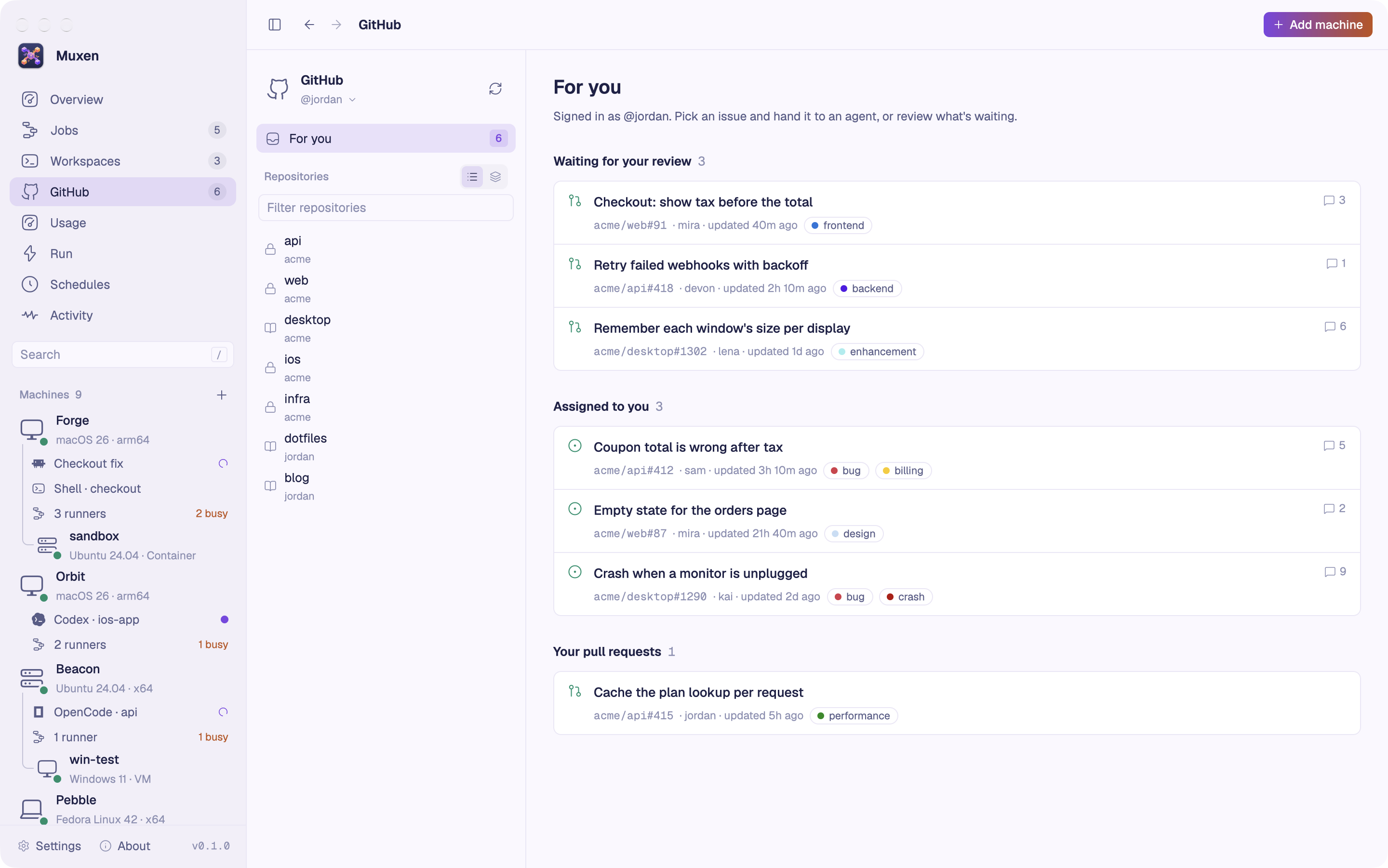The width and height of the screenshot is (1388, 868).
Task: Click the Pebble laptop icon
Action: pos(32,809)
